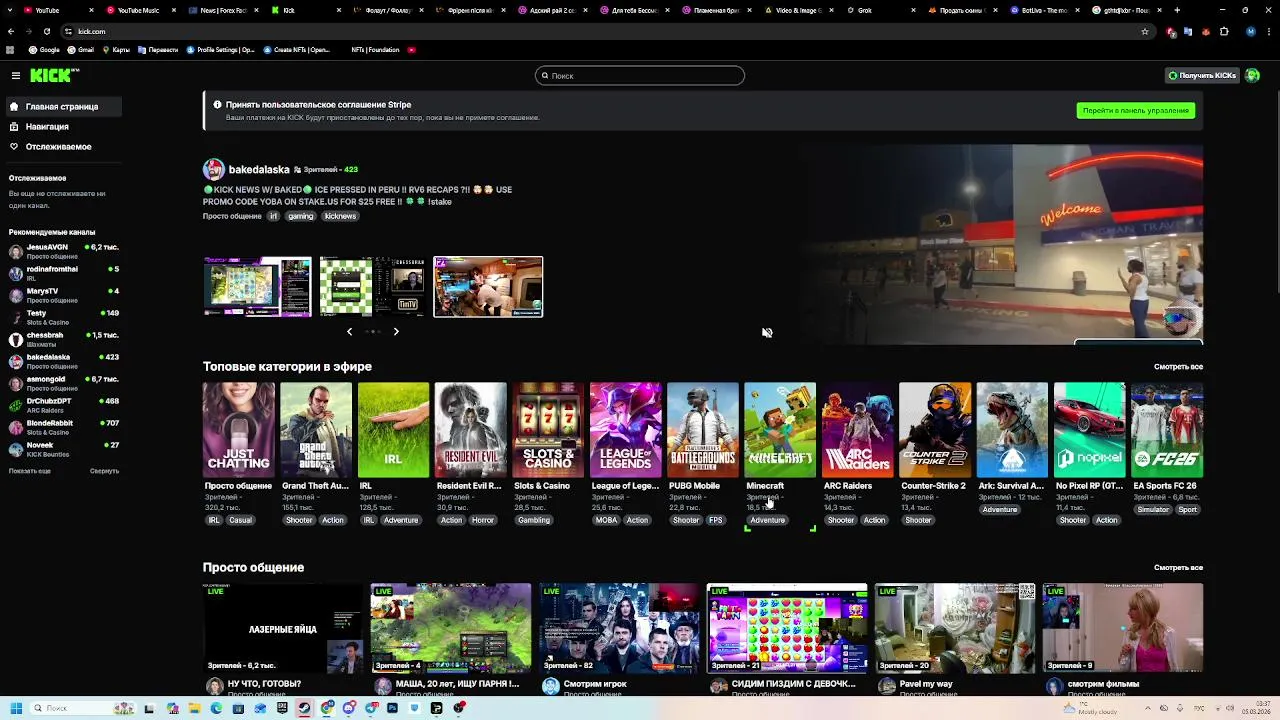
Task: Open bakedalaska featured channel avatar
Action: pos(213,169)
